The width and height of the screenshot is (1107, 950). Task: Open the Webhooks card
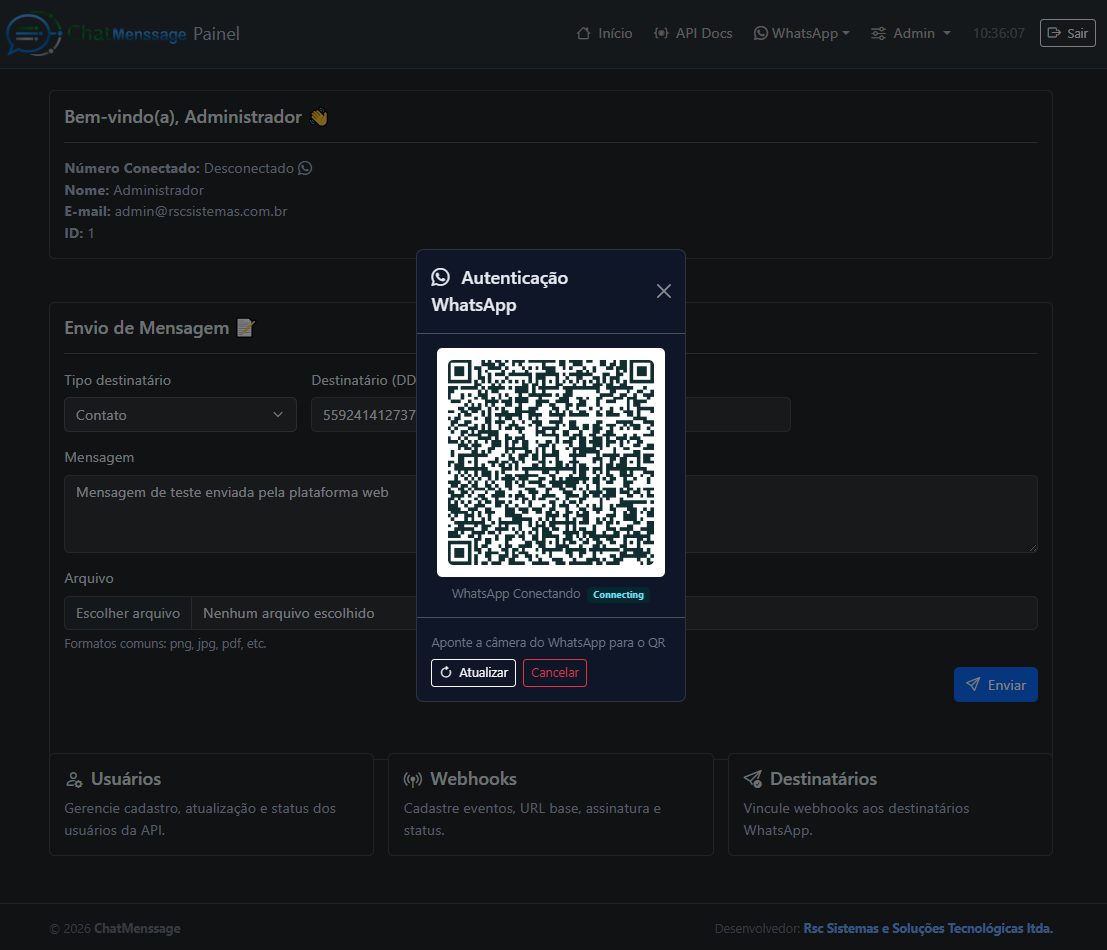pos(551,805)
